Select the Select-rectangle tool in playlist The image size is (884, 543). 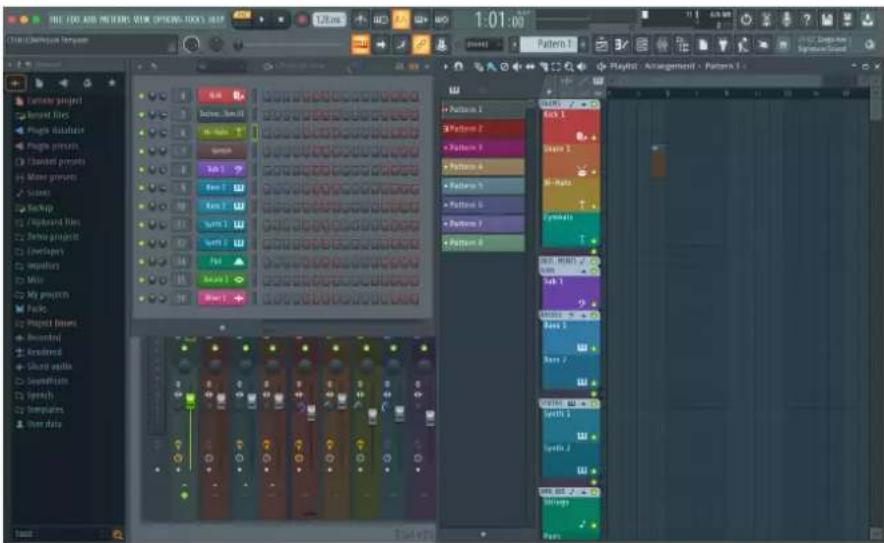pyautogui.click(x=556, y=67)
